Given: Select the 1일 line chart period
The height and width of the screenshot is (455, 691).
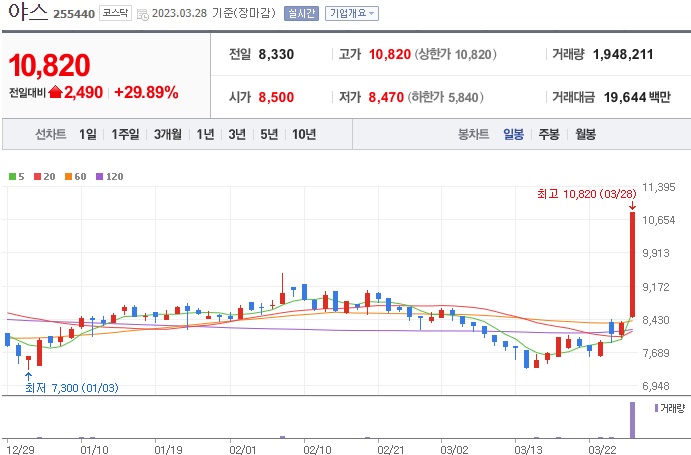Looking at the screenshot, I should coord(87,134).
